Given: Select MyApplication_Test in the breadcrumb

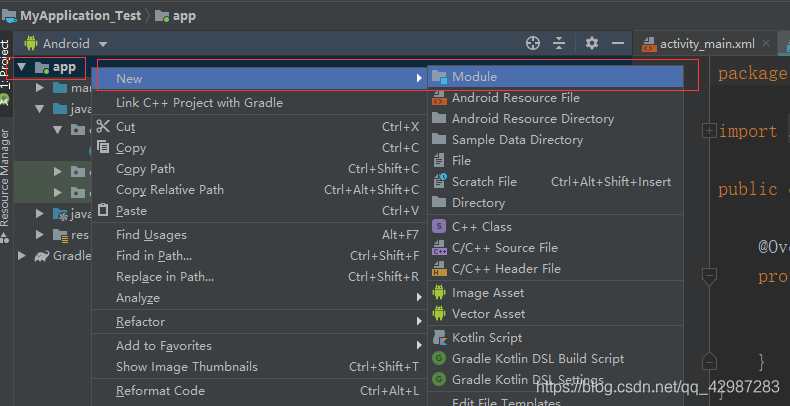Looking at the screenshot, I should click(x=81, y=16).
